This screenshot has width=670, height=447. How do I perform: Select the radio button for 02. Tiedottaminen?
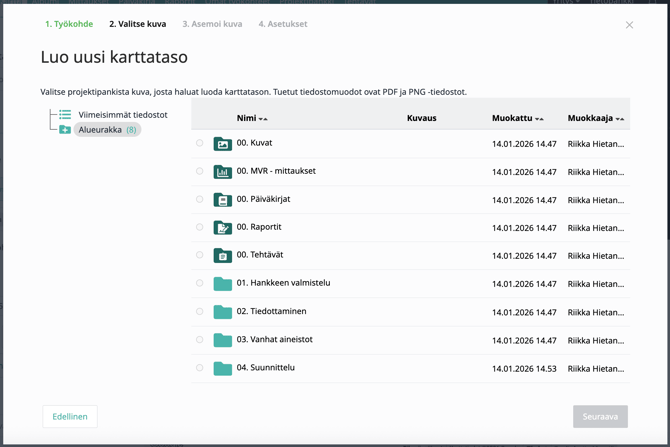tap(200, 312)
